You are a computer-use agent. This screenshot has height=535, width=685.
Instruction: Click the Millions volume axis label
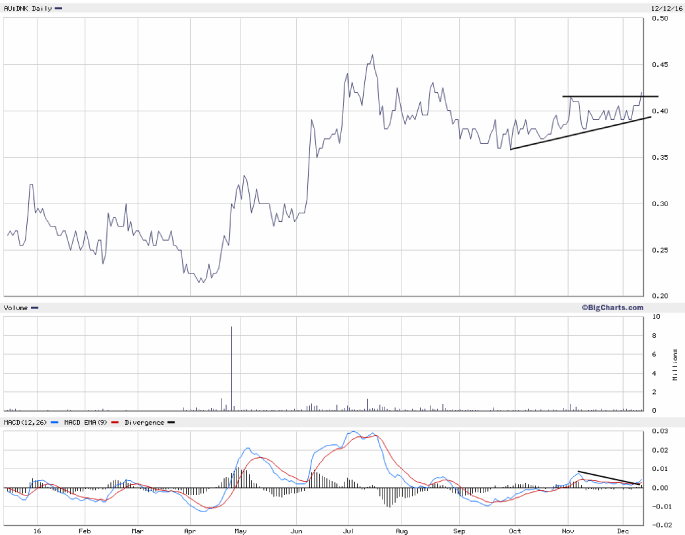click(674, 364)
